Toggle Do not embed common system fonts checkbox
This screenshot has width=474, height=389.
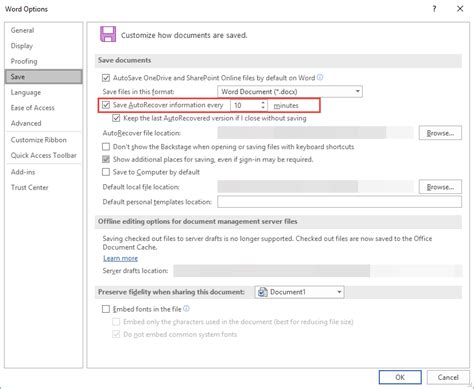(116, 334)
